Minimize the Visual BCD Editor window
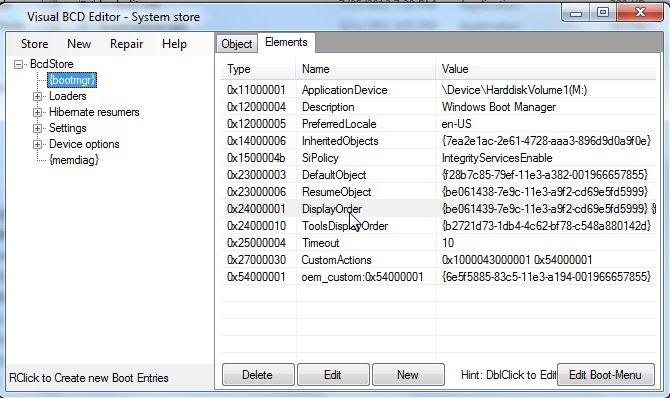This screenshot has width=670, height=398. (x=576, y=13)
